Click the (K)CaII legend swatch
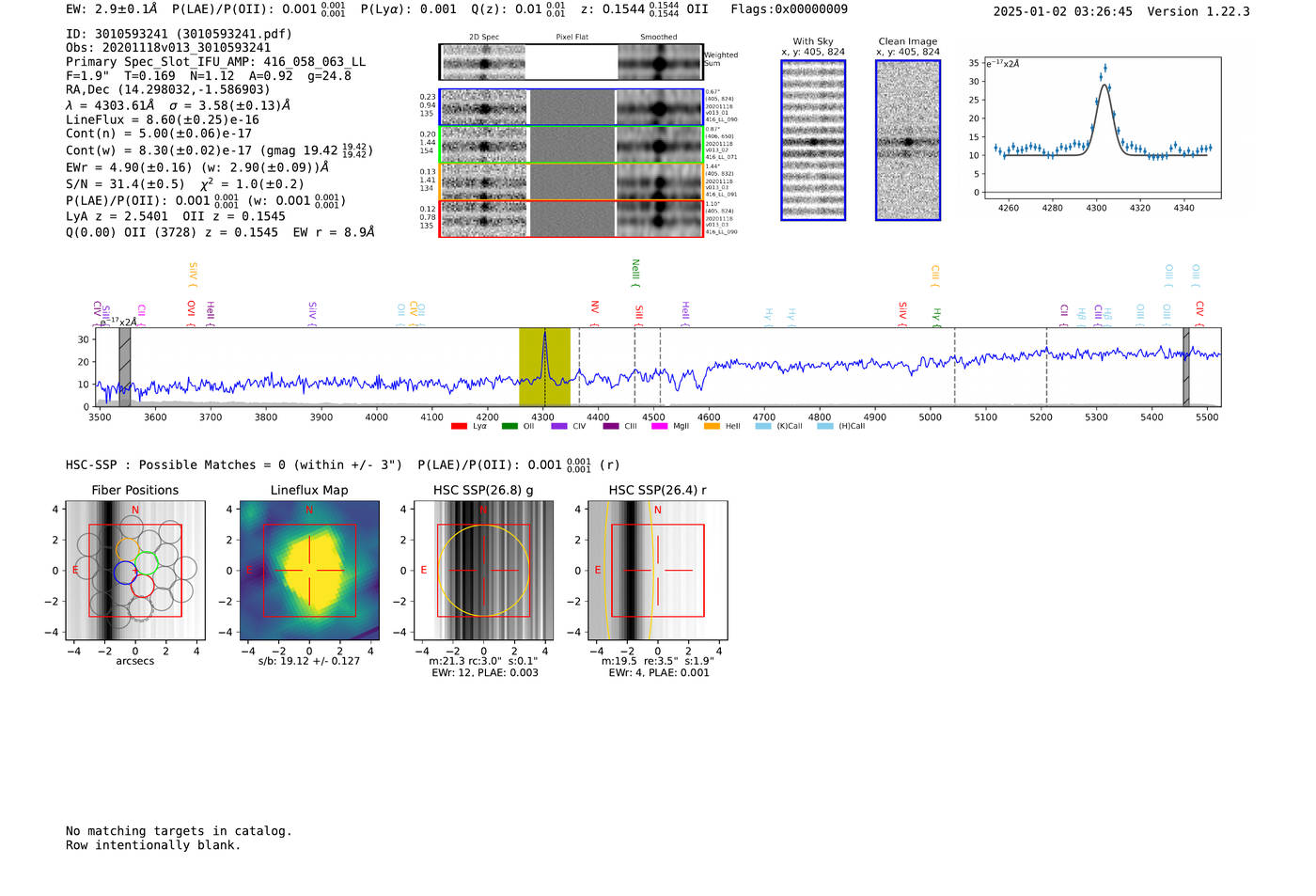The image size is (1316, 896). pos(763,426)
